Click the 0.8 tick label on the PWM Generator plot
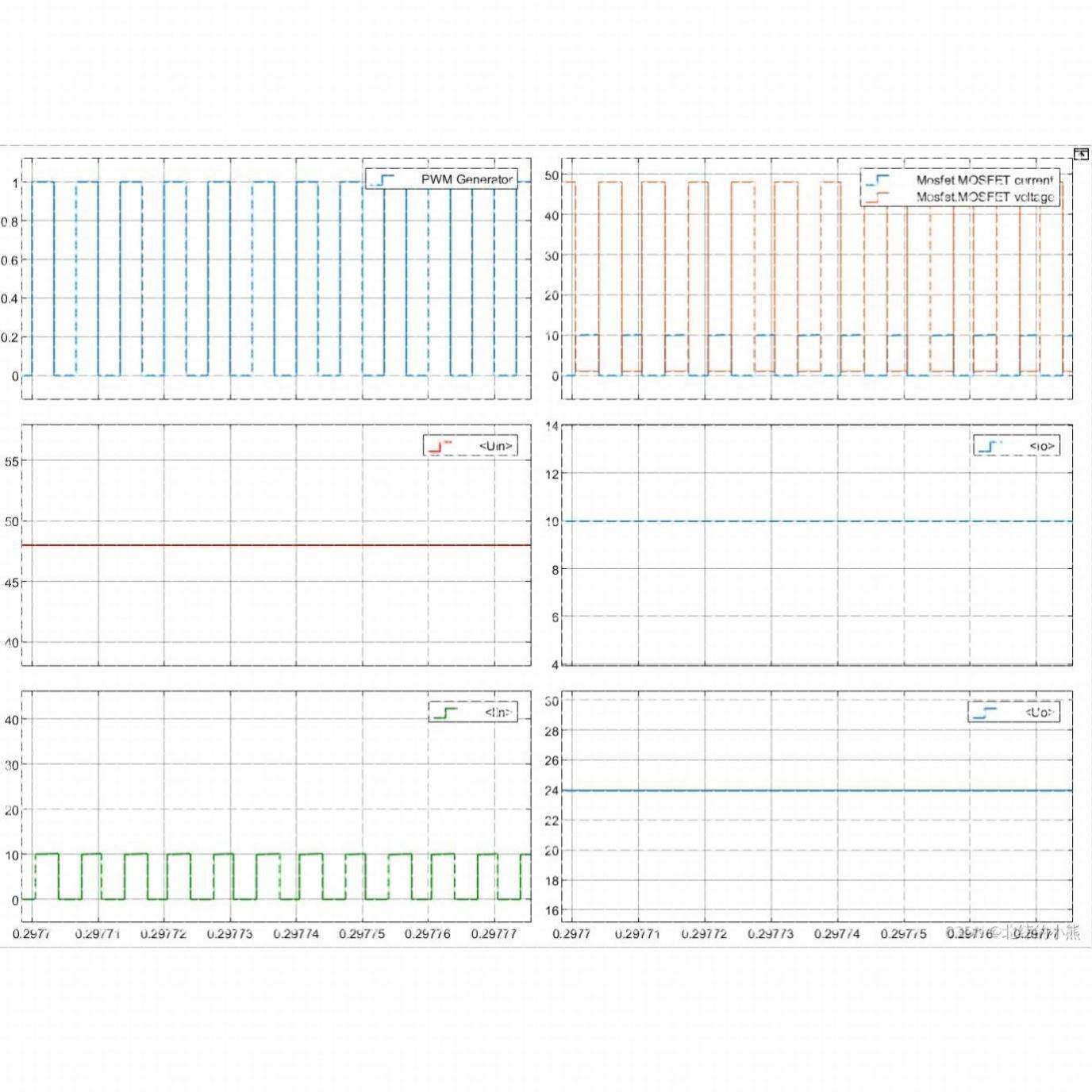This screenshot has width=1092, height=1092. pos(9,221)
